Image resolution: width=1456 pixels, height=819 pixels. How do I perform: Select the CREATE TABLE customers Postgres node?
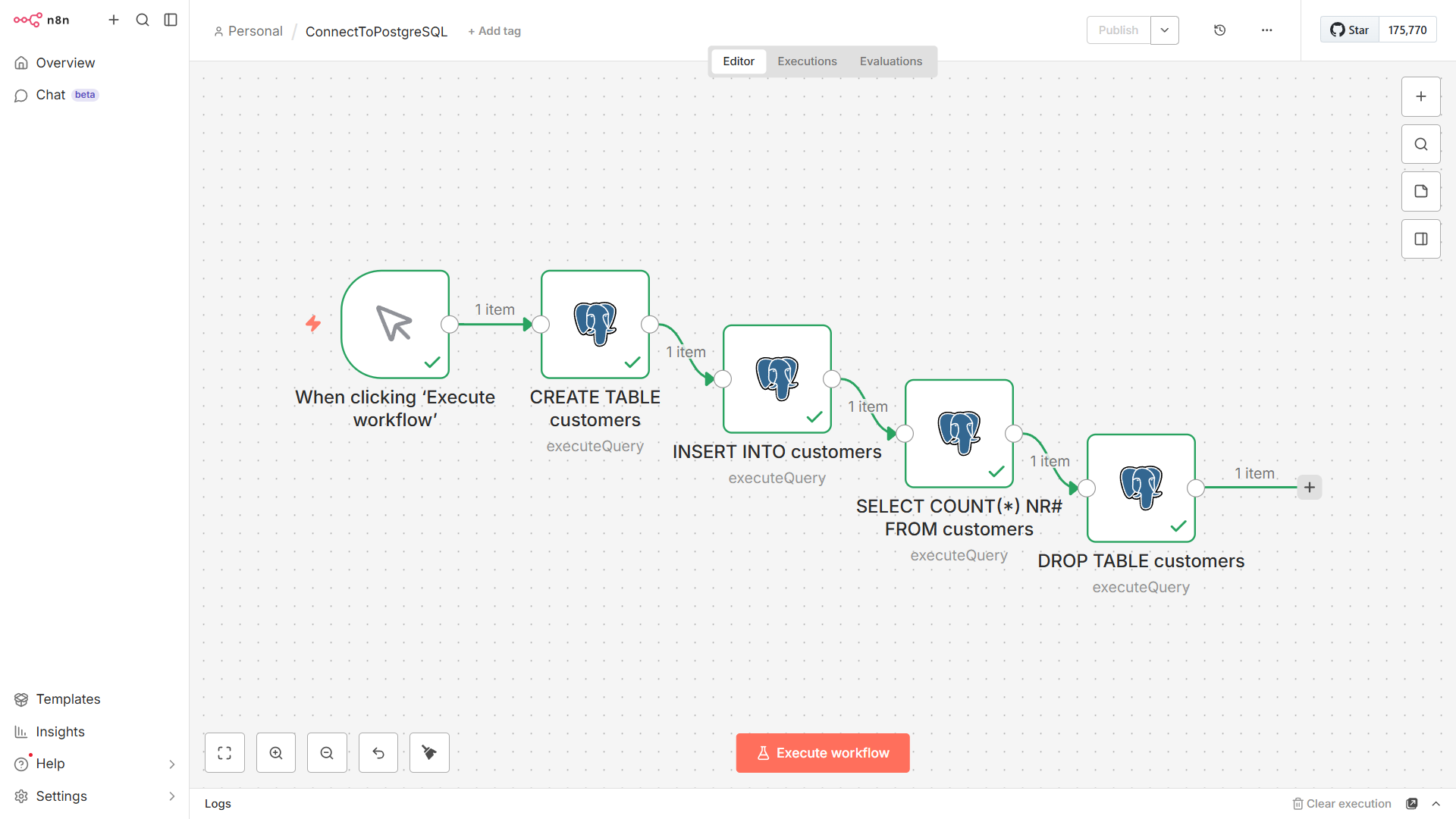coord(595,324)
